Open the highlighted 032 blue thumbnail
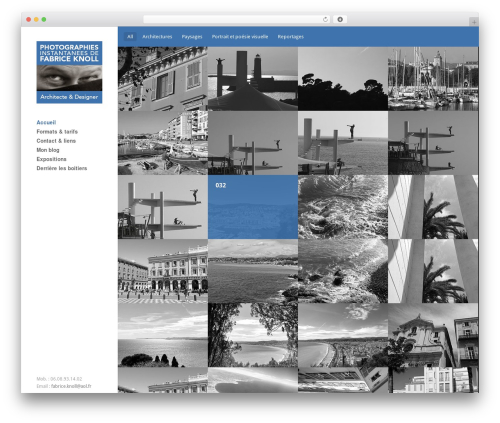Screen dimensions: 500x423 (x=253, y=207)
